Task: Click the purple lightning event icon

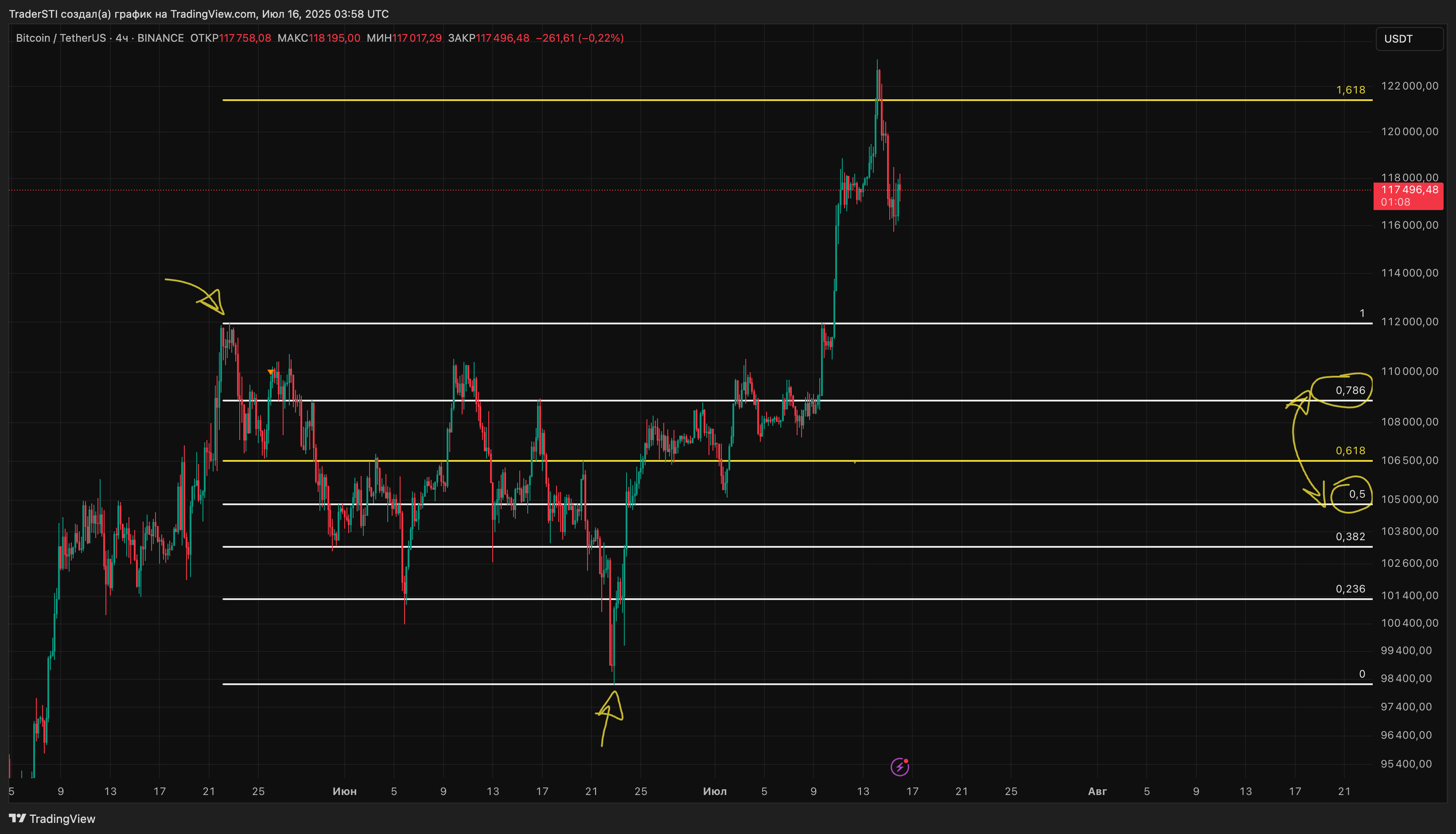Action: pos(899,766)
